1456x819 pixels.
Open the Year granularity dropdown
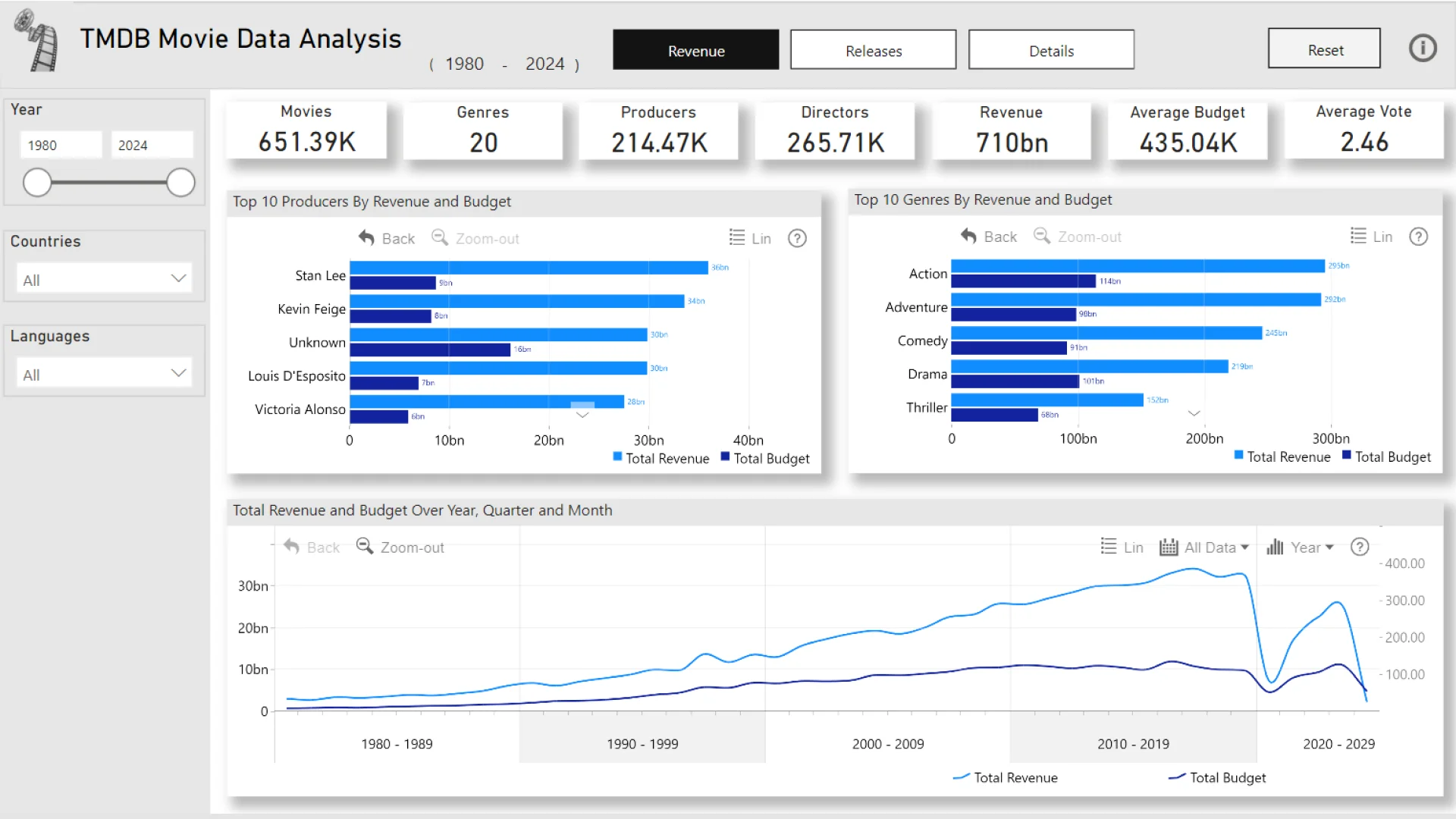(1300, 547)
